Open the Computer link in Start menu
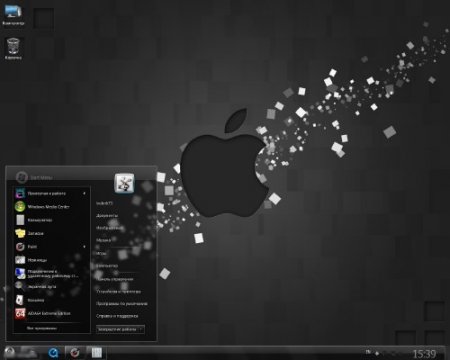Screen dimensions: 450x360 click(107, 266)
